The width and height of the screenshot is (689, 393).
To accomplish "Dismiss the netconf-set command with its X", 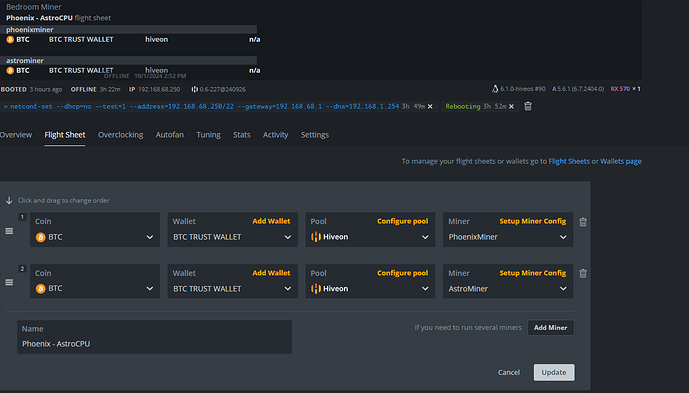I will coord(430,106).
